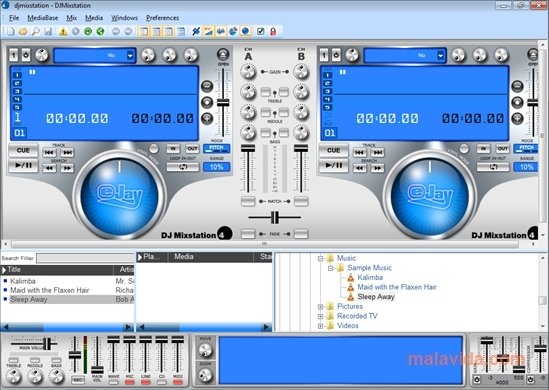Image resolution: width=549 pixels, height=390 pixels.
Task: Open the Mix menu
Action: pyautogui.click(x=71, y=18)
